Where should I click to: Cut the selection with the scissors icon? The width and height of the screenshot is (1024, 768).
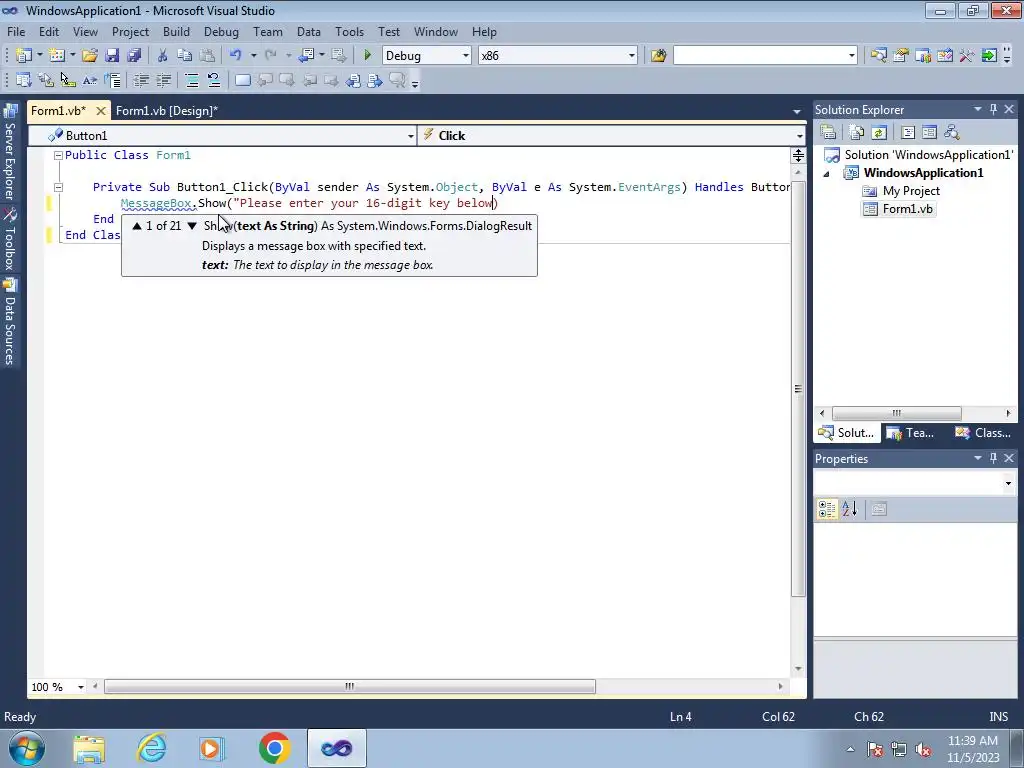click(163, 56)
